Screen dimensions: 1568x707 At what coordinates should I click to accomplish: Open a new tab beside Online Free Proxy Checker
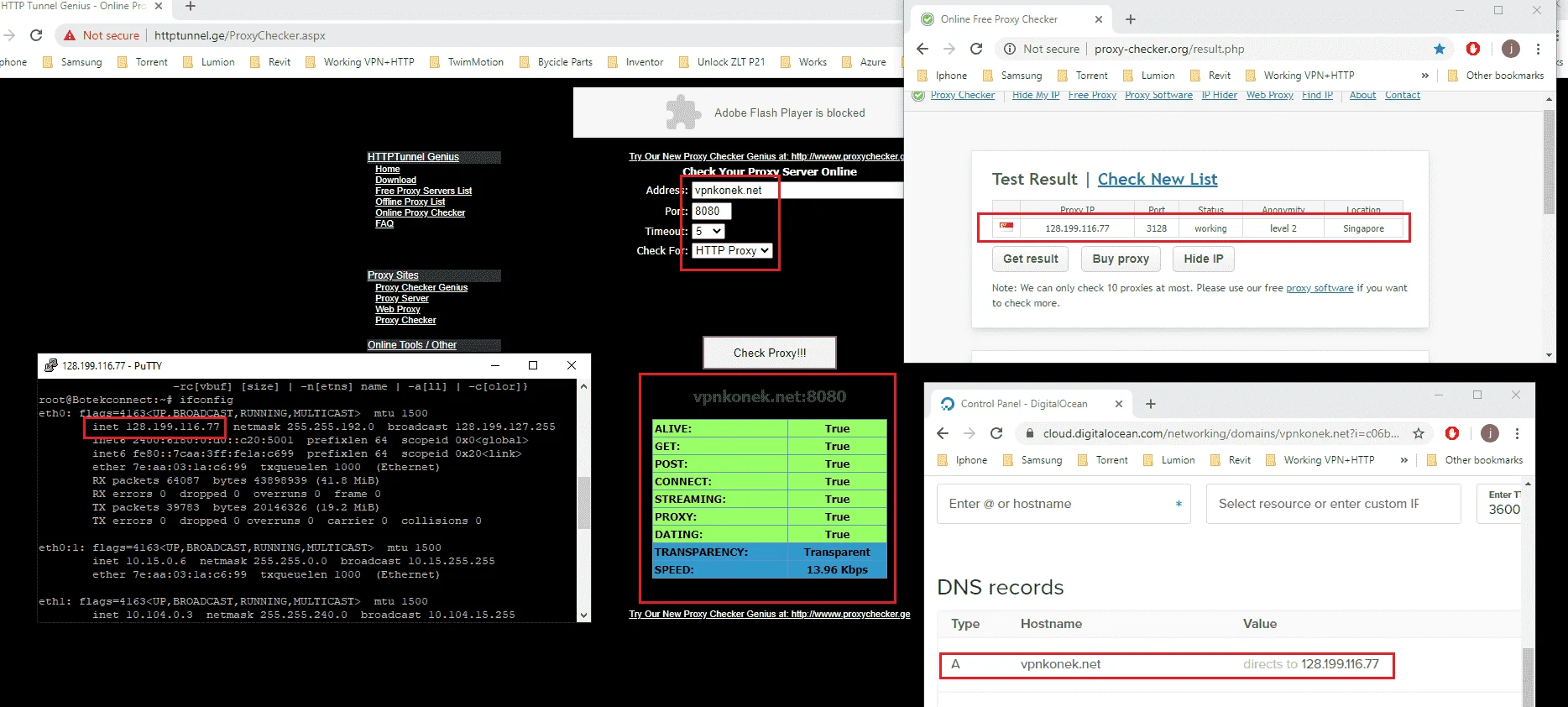click(1131, 19)
